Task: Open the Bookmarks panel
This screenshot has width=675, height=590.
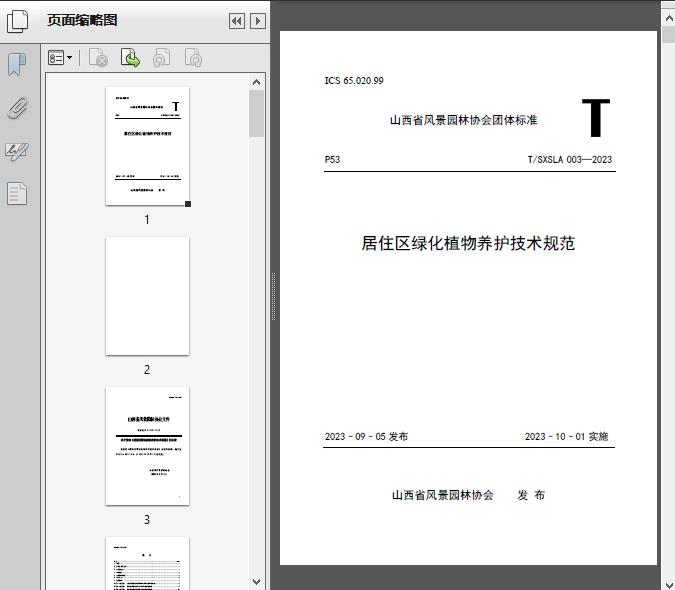Action: coord(17,65)
